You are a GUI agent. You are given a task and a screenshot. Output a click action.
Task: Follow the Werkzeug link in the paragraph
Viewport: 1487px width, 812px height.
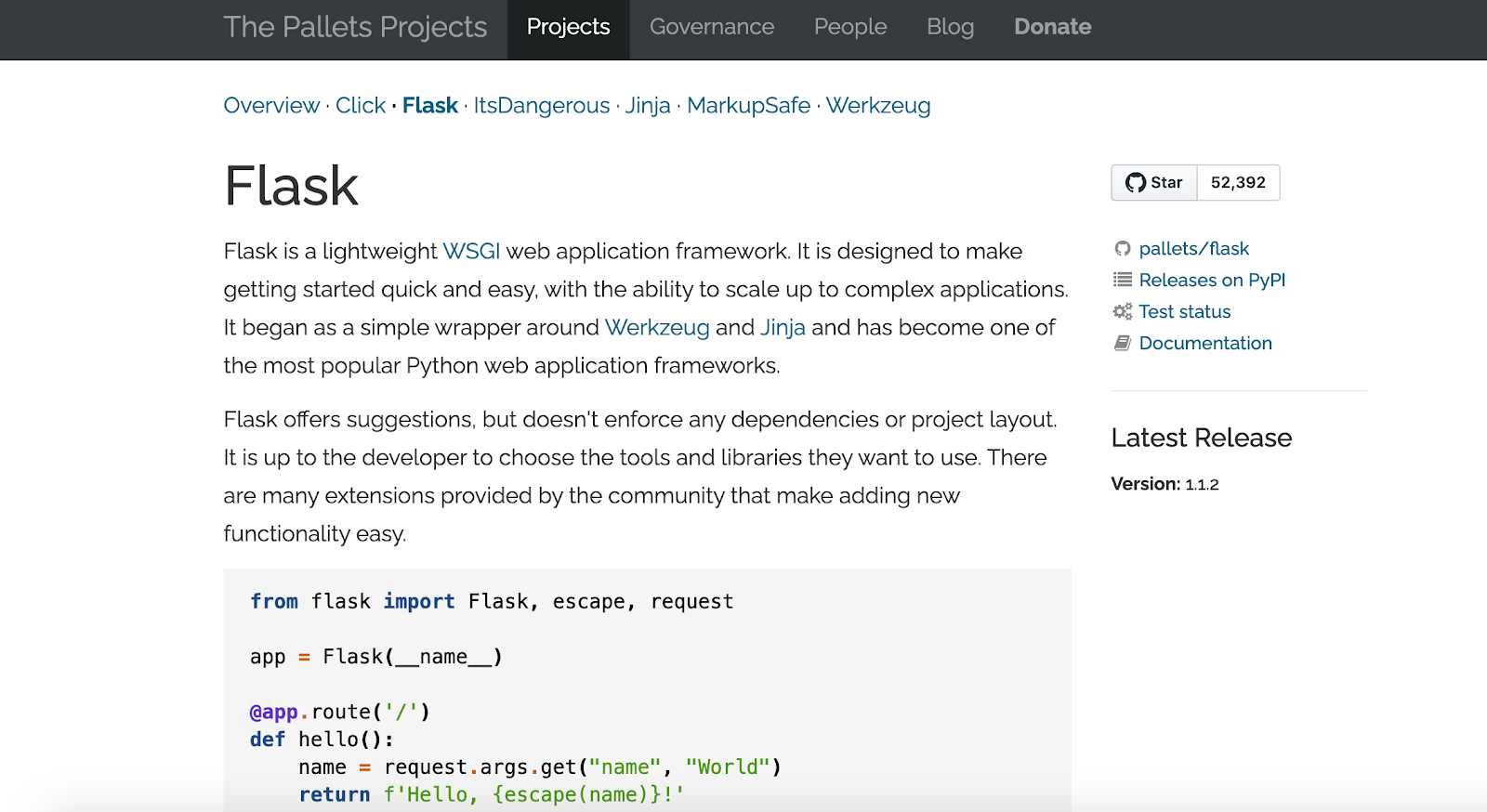[657, 327]
